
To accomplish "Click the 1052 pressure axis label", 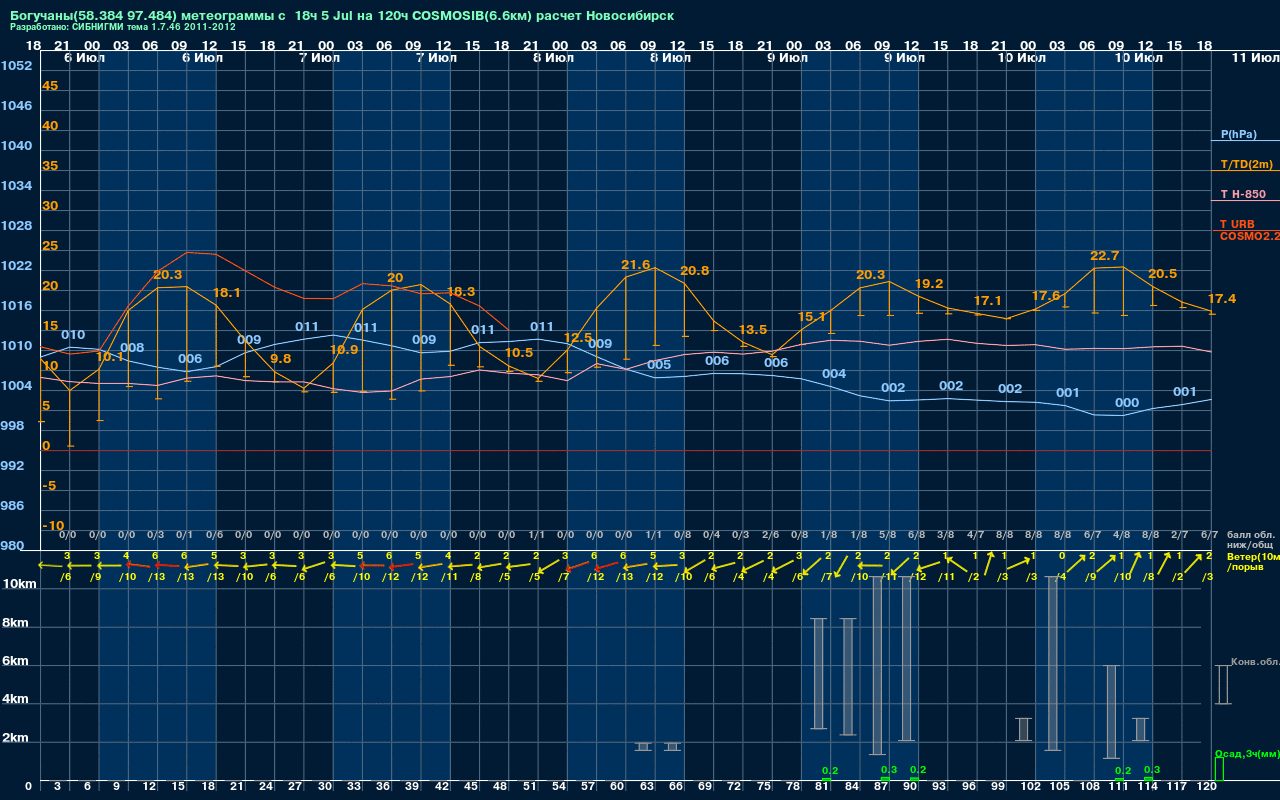I will tap(16, 66).
